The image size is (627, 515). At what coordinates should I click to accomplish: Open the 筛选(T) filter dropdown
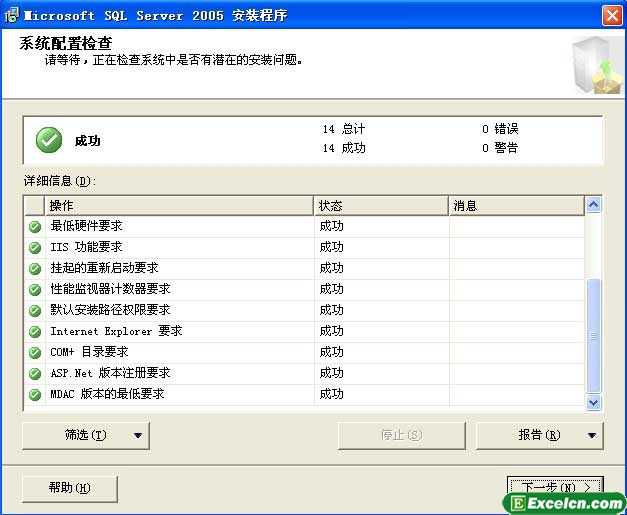[86, 435]
